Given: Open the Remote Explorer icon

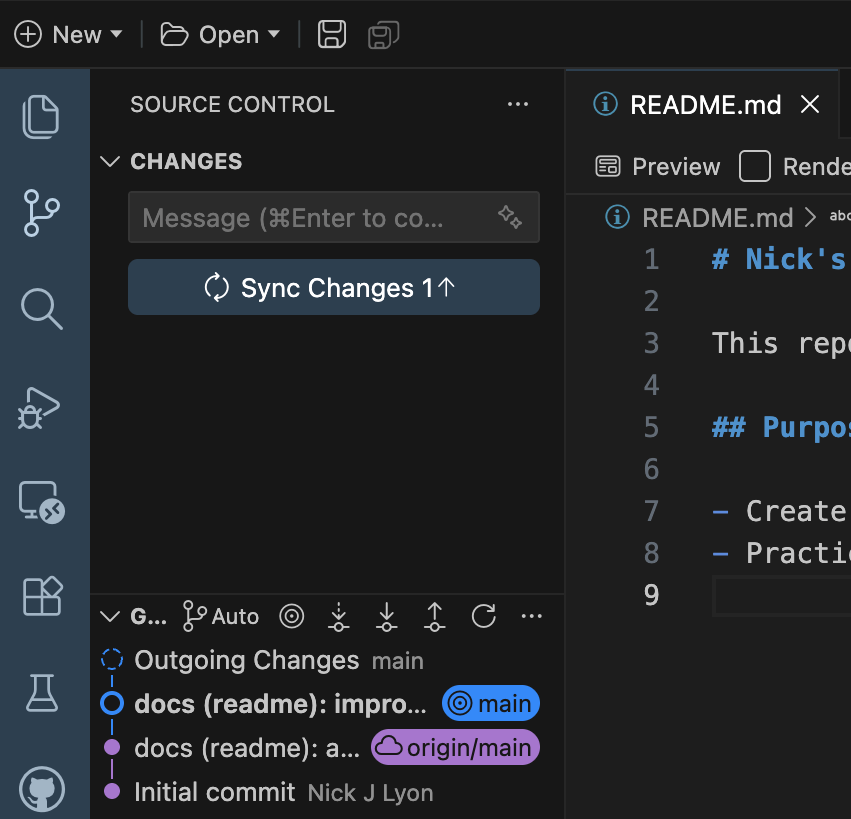Looking at the screenshot, I should coord(42,501).
